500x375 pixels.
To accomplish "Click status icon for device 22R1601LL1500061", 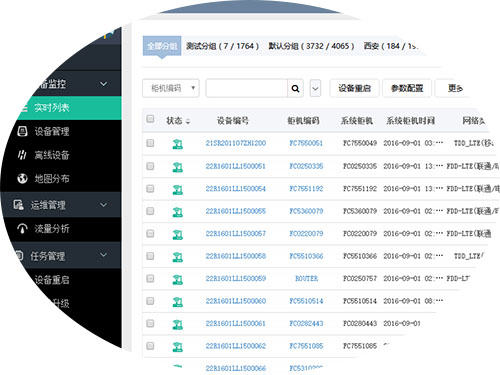I will (178, 324).
